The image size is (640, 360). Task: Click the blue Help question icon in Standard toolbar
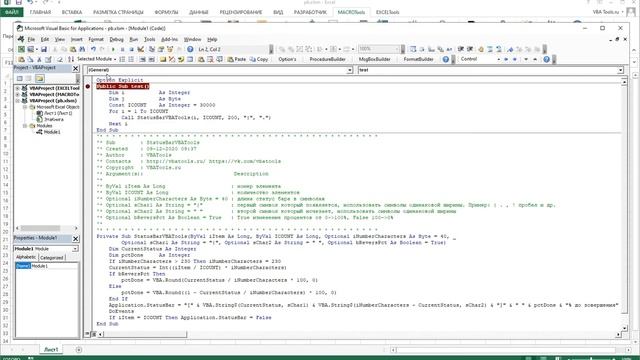click(190, 49)
